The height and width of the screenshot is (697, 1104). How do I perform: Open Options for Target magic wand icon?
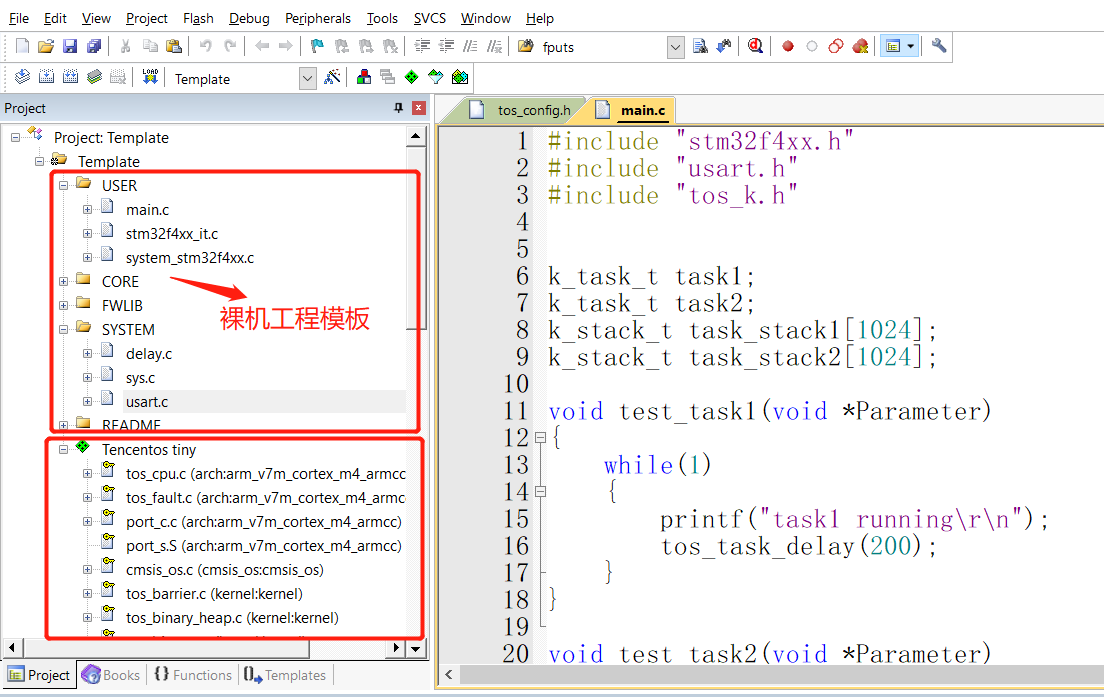click(332, 77)
